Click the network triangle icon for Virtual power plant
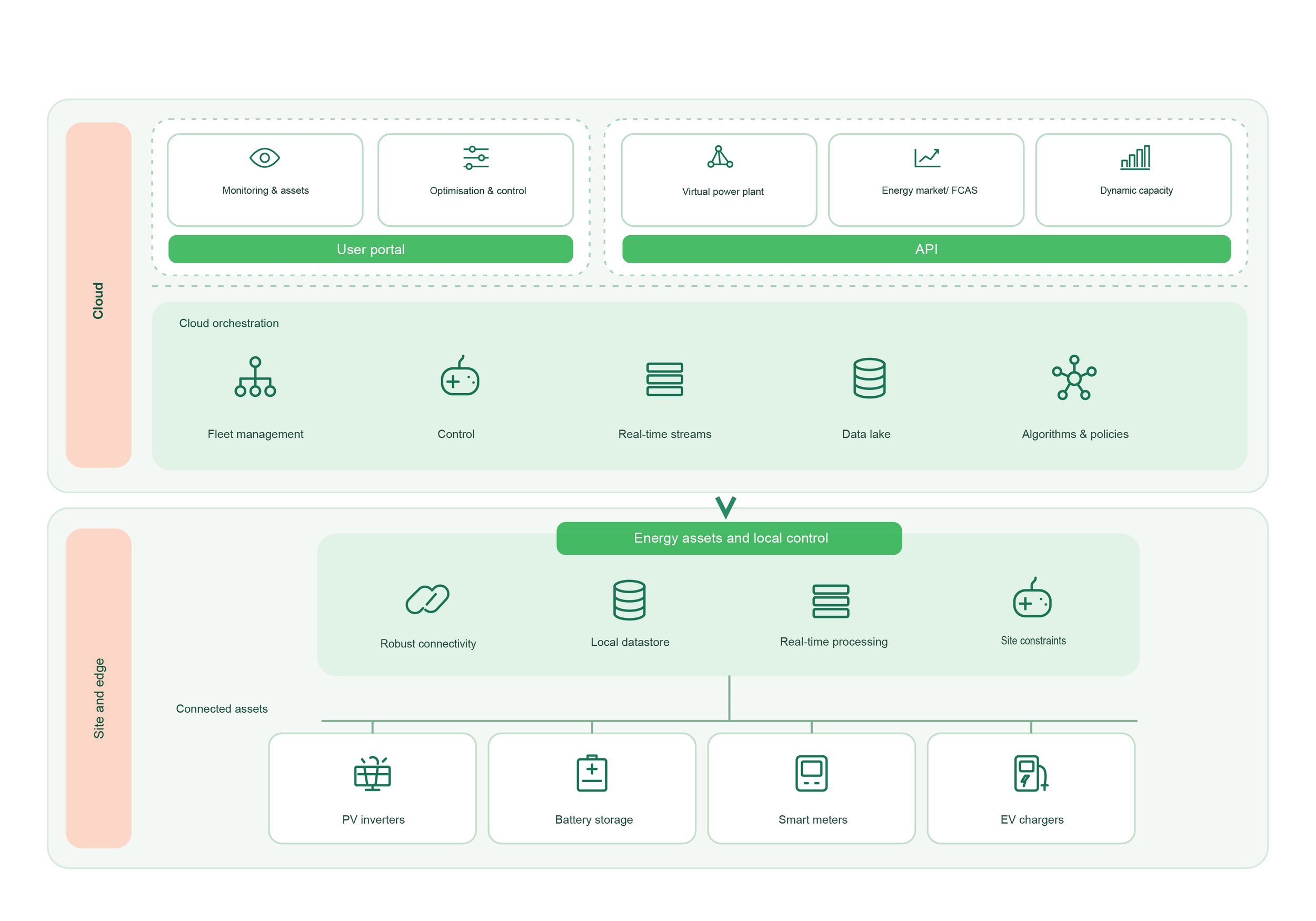The width and height of the screenshot is (1316, 921). pos(720,156)
